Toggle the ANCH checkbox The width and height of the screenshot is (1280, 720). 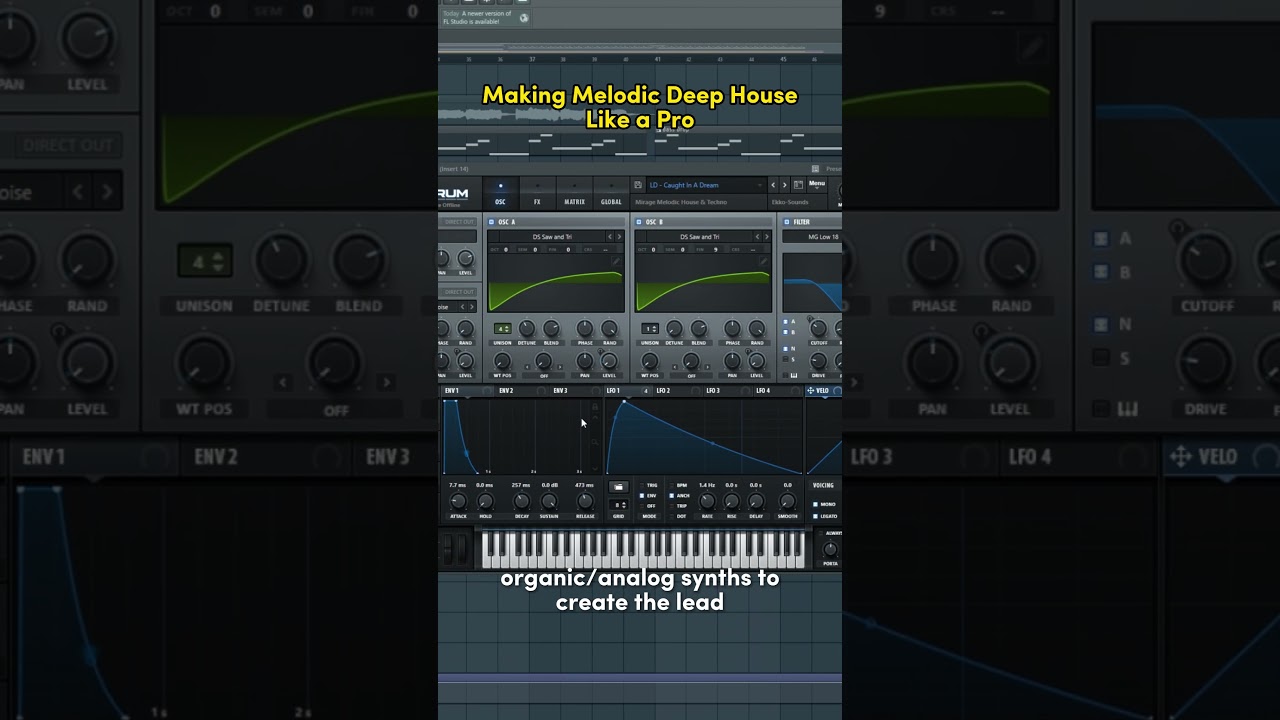click(671, 496)
